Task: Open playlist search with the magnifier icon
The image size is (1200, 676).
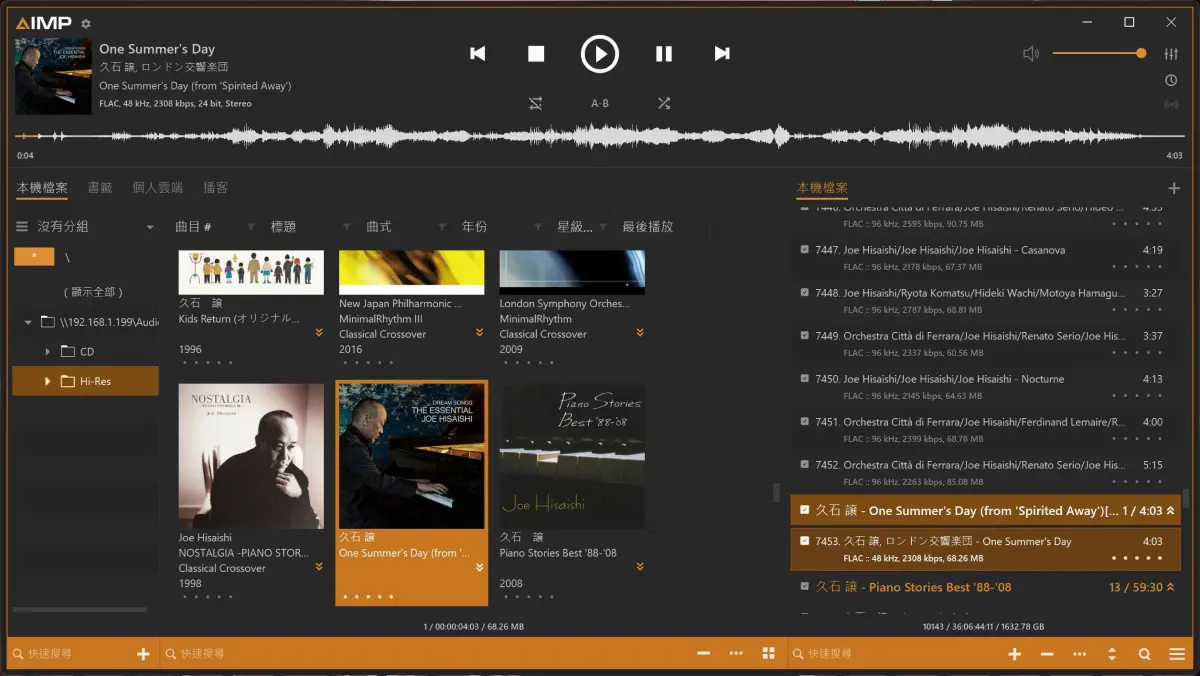Action: click(1144, 654)
